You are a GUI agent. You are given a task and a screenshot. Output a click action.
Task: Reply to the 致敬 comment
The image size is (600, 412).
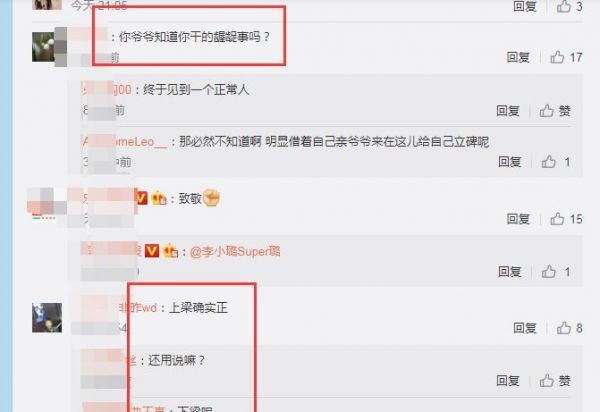coord(518,219)
